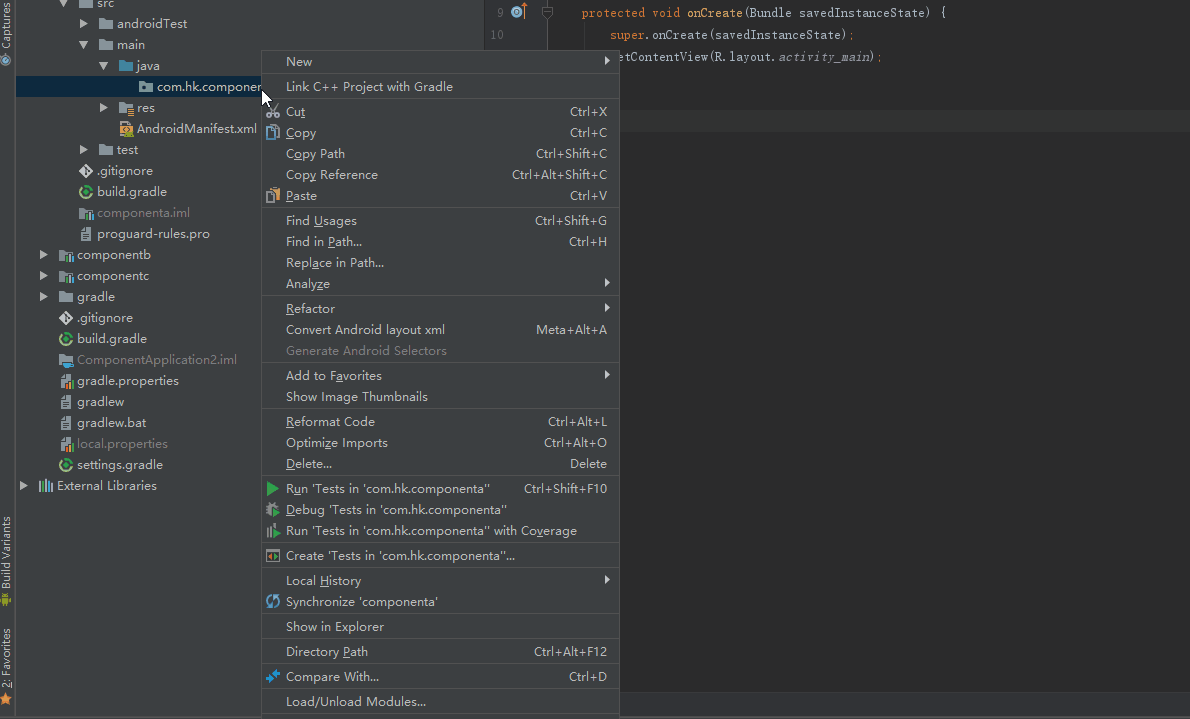Viewport: 1190px width, 719px height.
Task: Click the super.onCreate code line
Action: [x=732, y=35]
